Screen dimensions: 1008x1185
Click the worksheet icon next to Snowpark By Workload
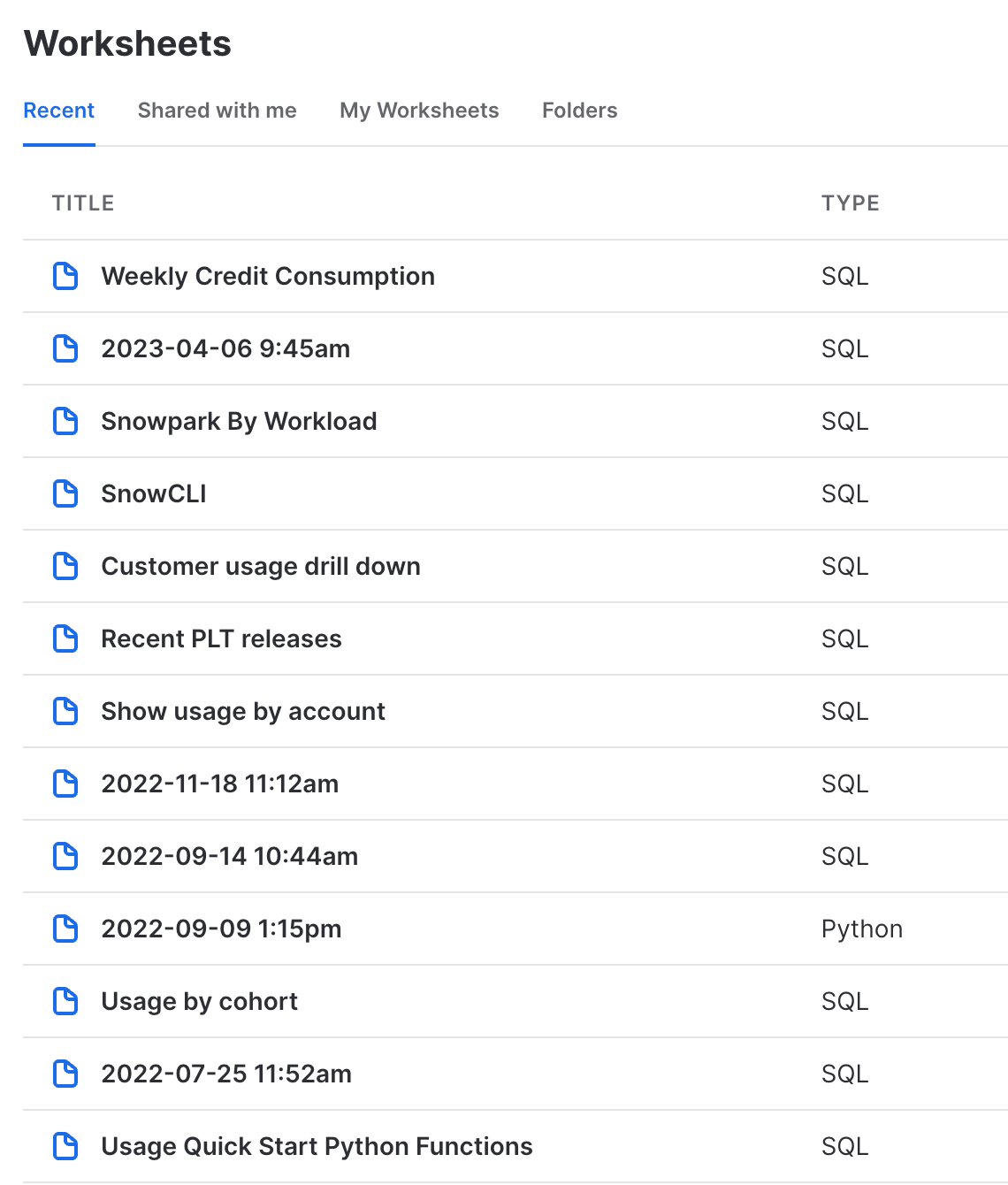[65, 421]
